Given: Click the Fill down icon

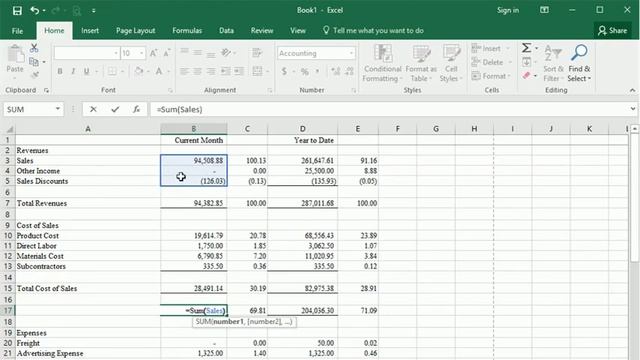Looking at the screenshot, I should click(527, 62).
